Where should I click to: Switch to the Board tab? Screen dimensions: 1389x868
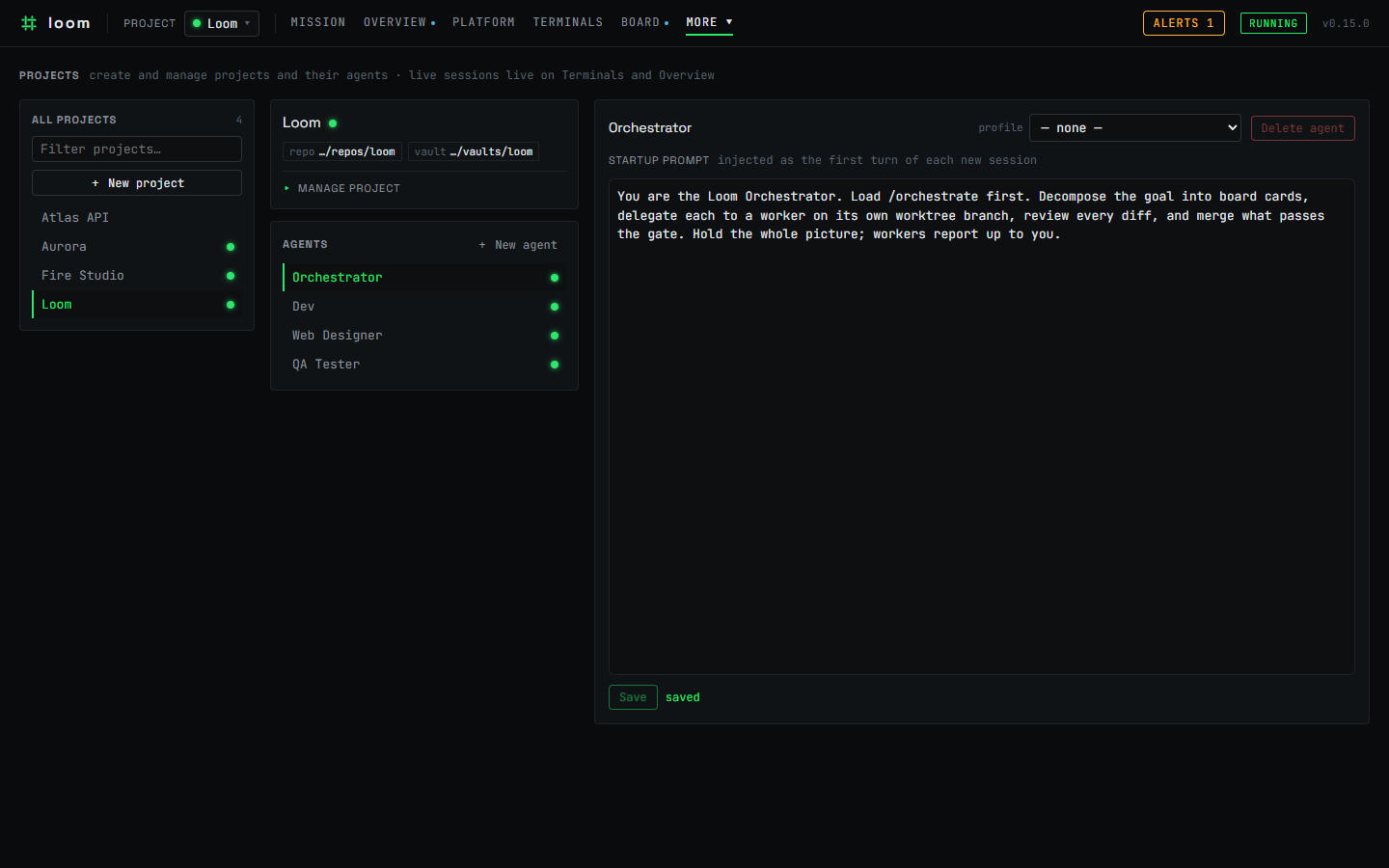coord(644,22)
